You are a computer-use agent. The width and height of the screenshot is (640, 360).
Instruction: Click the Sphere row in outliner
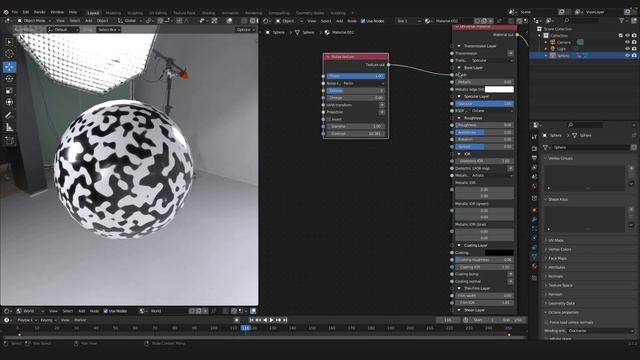584,56
